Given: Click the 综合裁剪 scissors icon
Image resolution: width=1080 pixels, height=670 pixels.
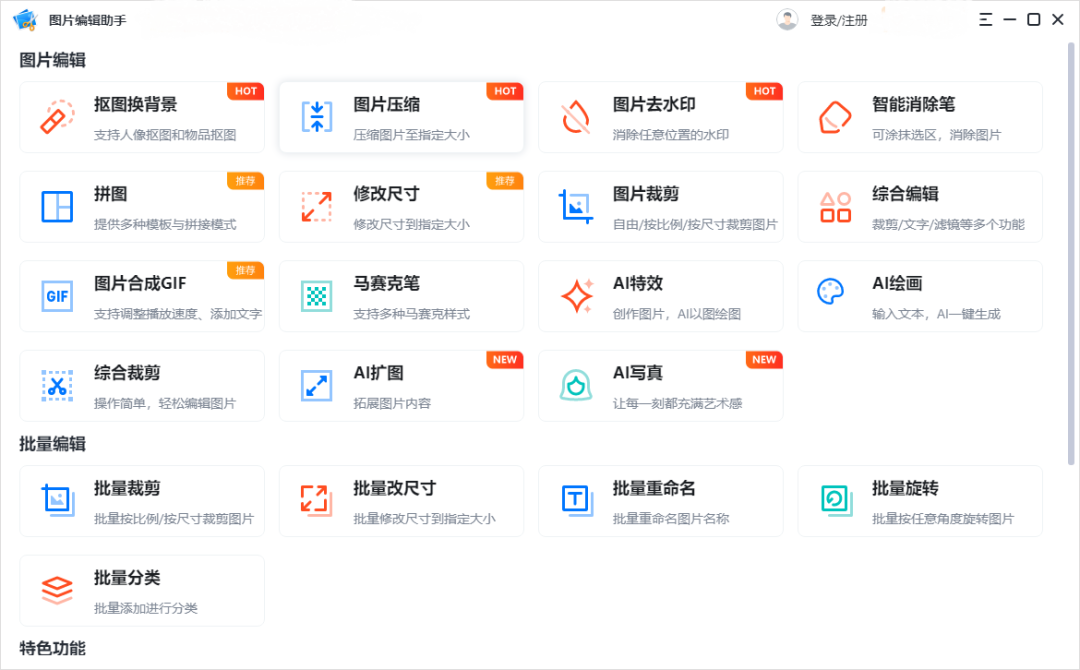Looking at the screenshot, I should (x=57, y=386).
